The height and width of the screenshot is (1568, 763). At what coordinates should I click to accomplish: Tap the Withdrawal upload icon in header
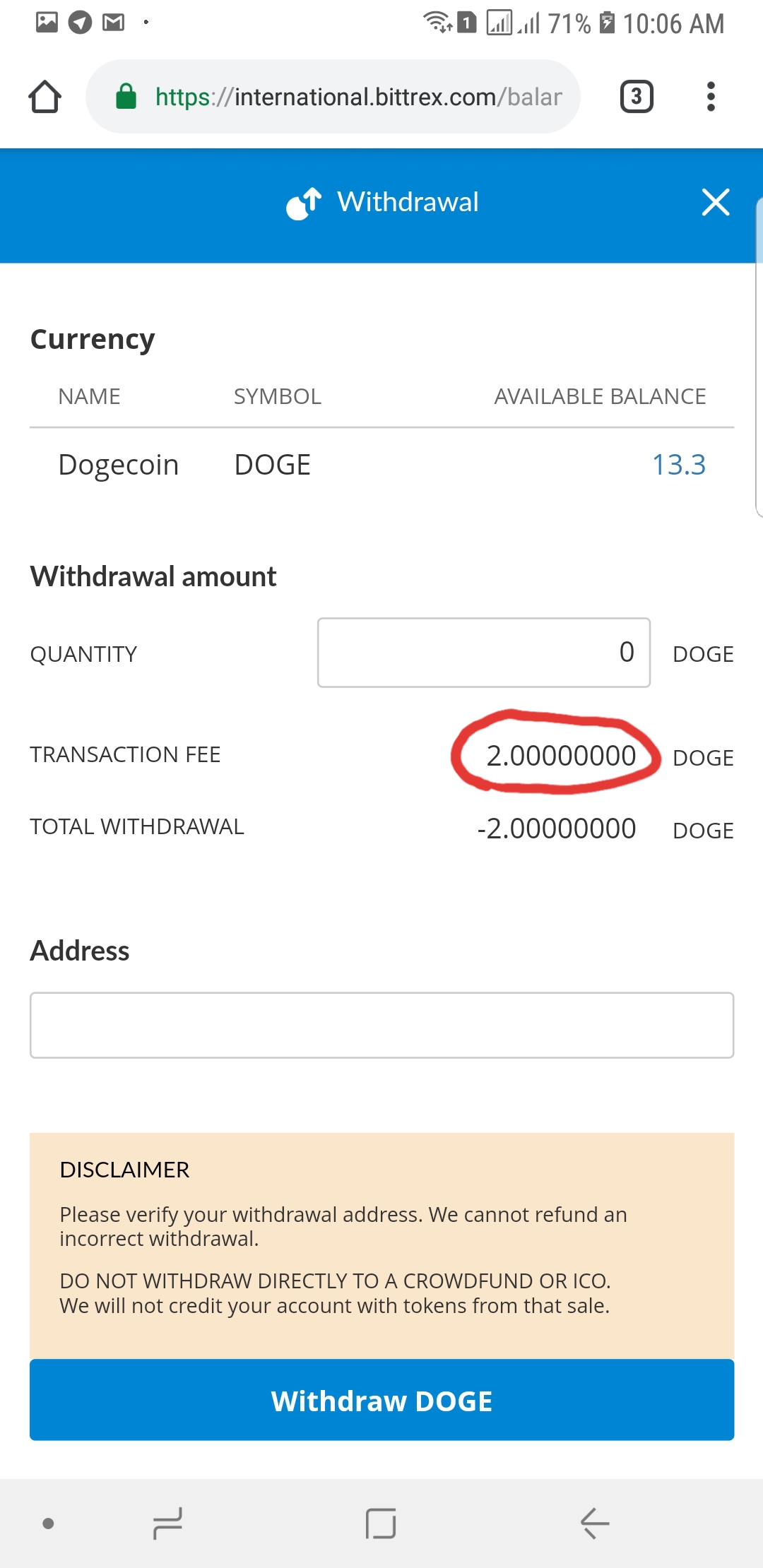pyautogui.click(x=304, y=203)
